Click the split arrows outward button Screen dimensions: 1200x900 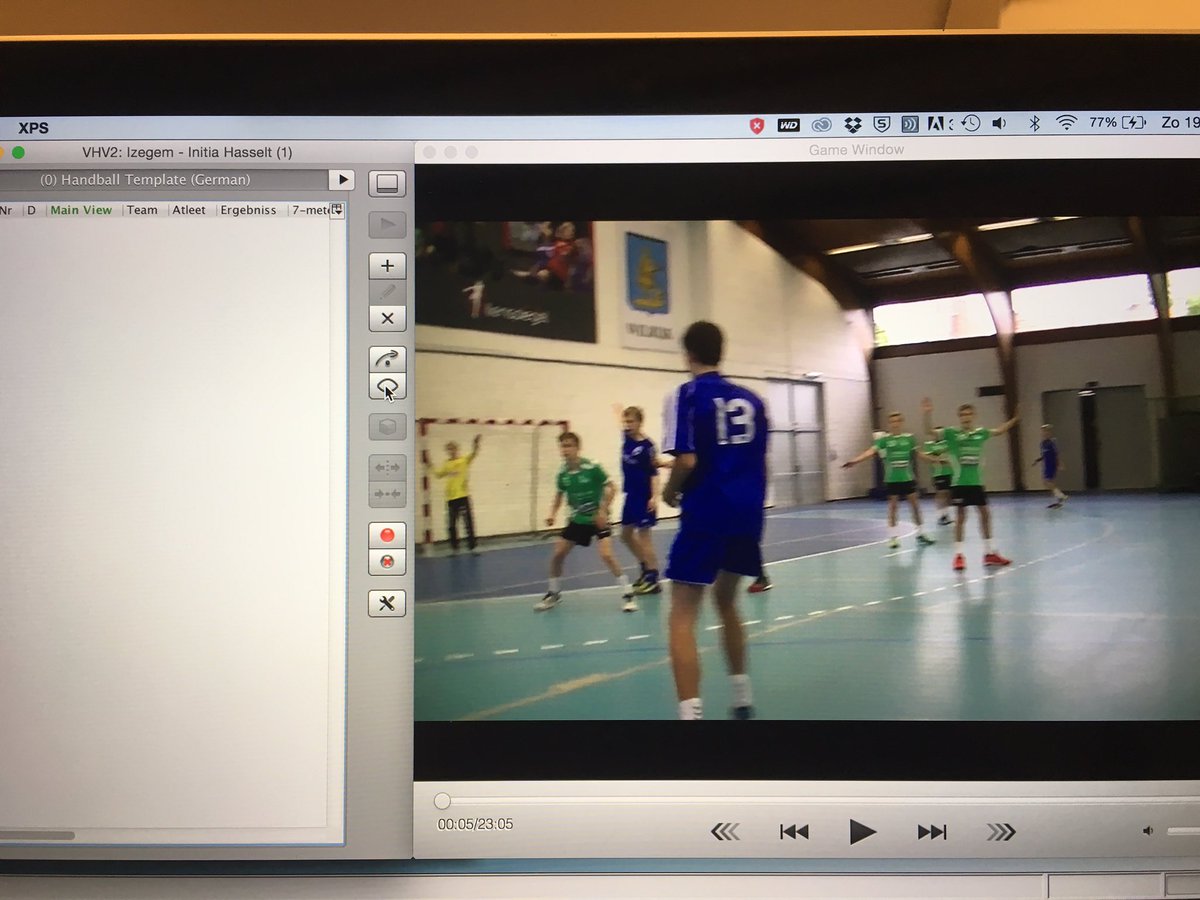[x=387, y=467]
